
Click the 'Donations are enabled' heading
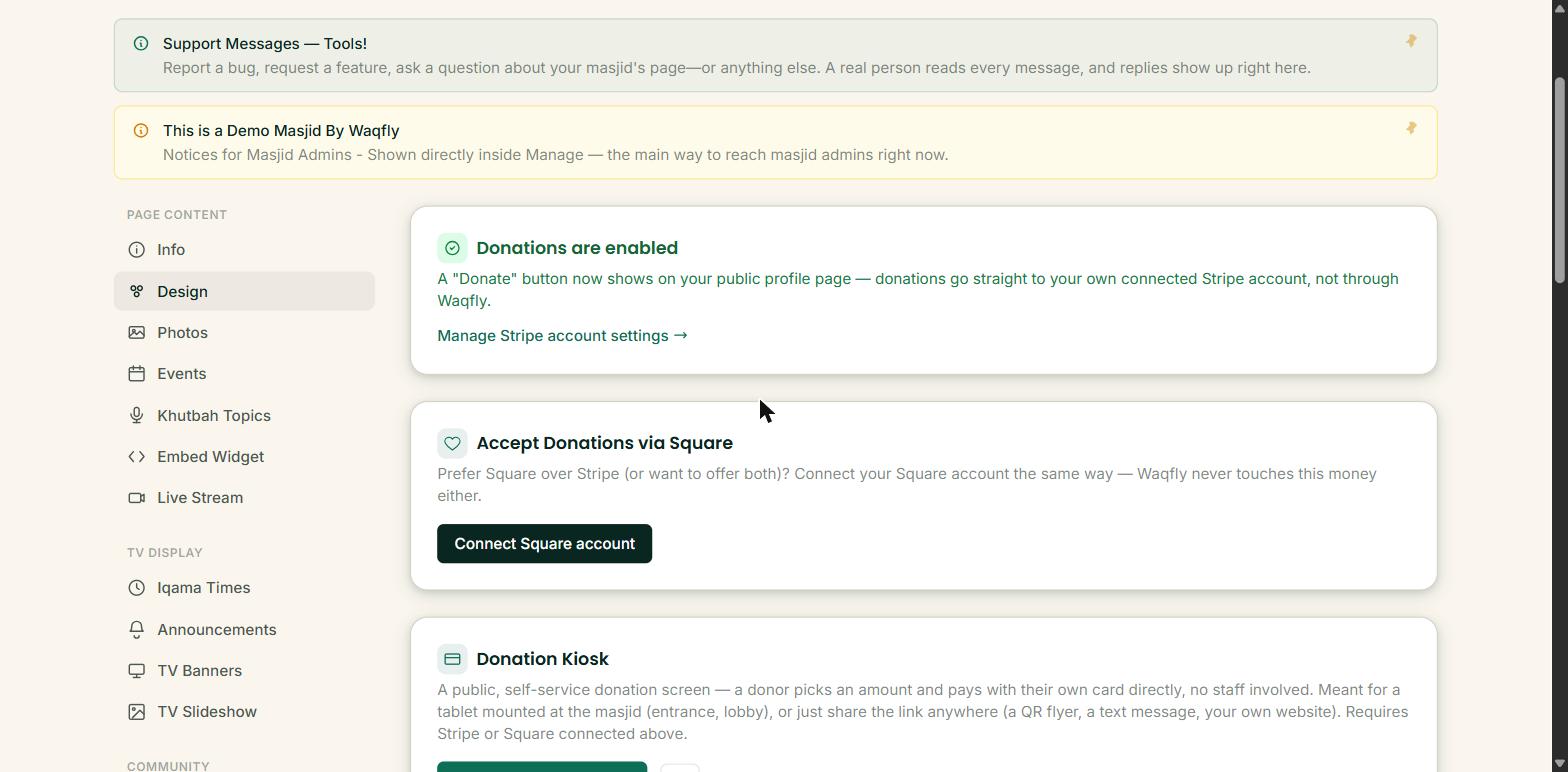577,247
